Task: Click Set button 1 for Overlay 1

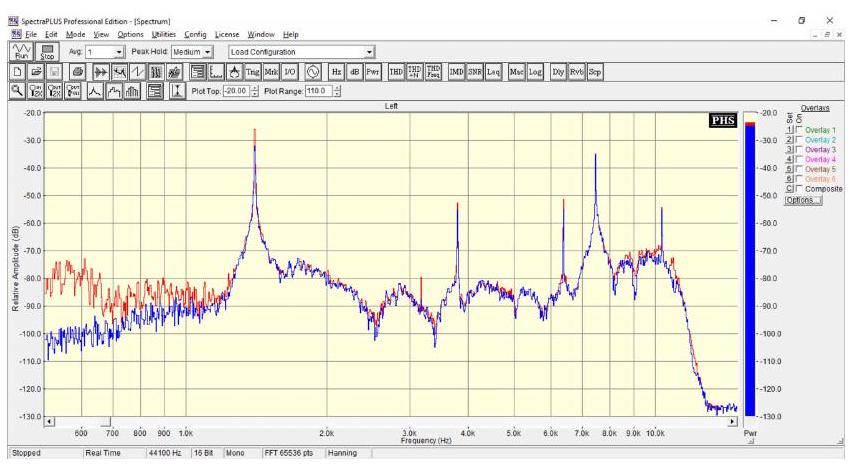Action: [x=789, y=130]
